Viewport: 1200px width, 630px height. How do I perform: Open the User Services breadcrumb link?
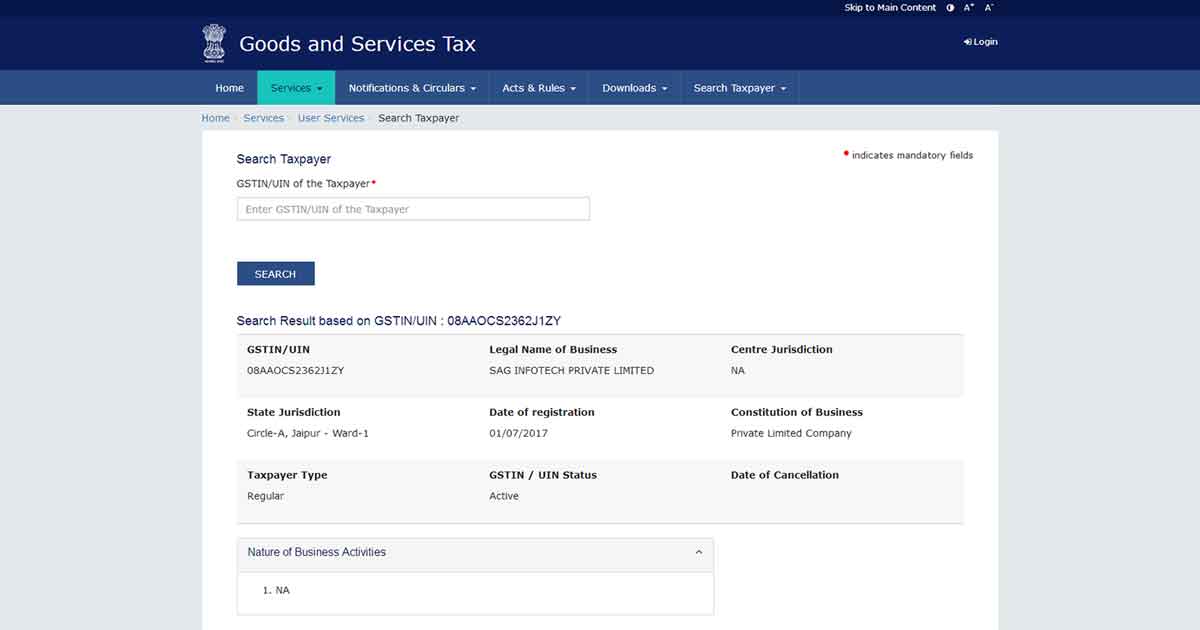click(x=331, y=118)
